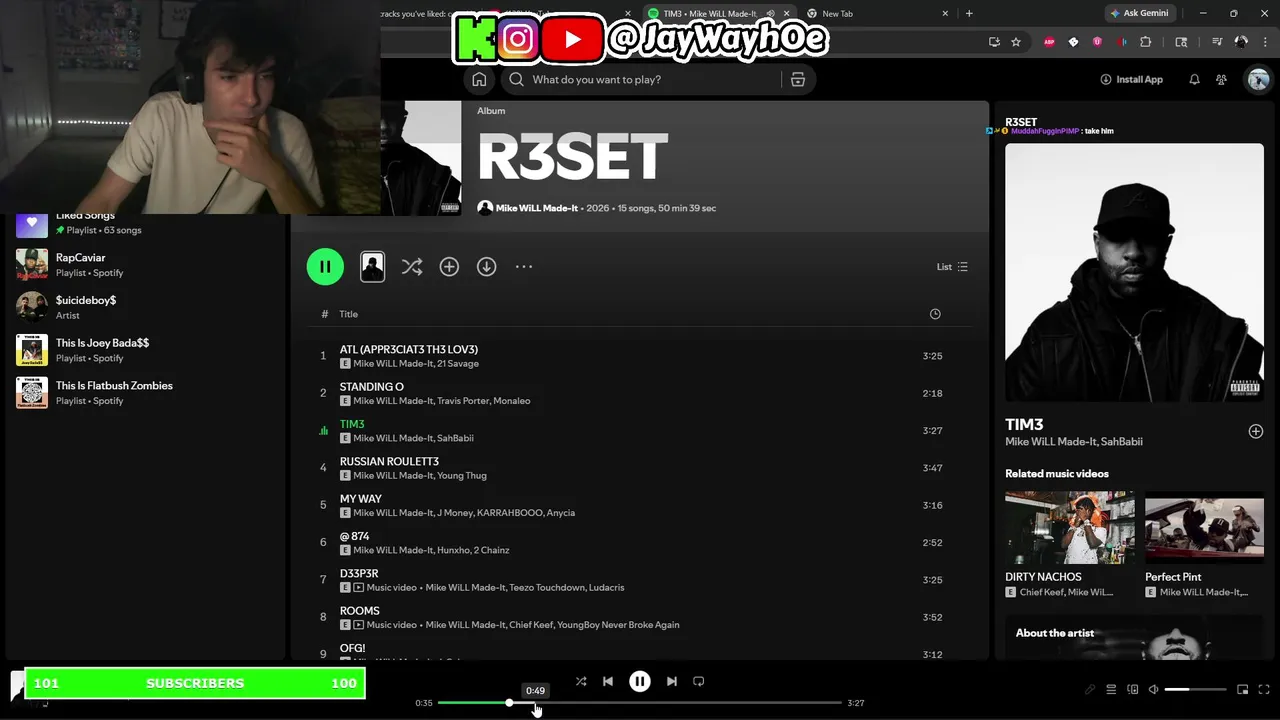The image size is (1280, 720).
Task: Click the Ask Gemini button in Chrome
Action: click(x=1139, y=13)
